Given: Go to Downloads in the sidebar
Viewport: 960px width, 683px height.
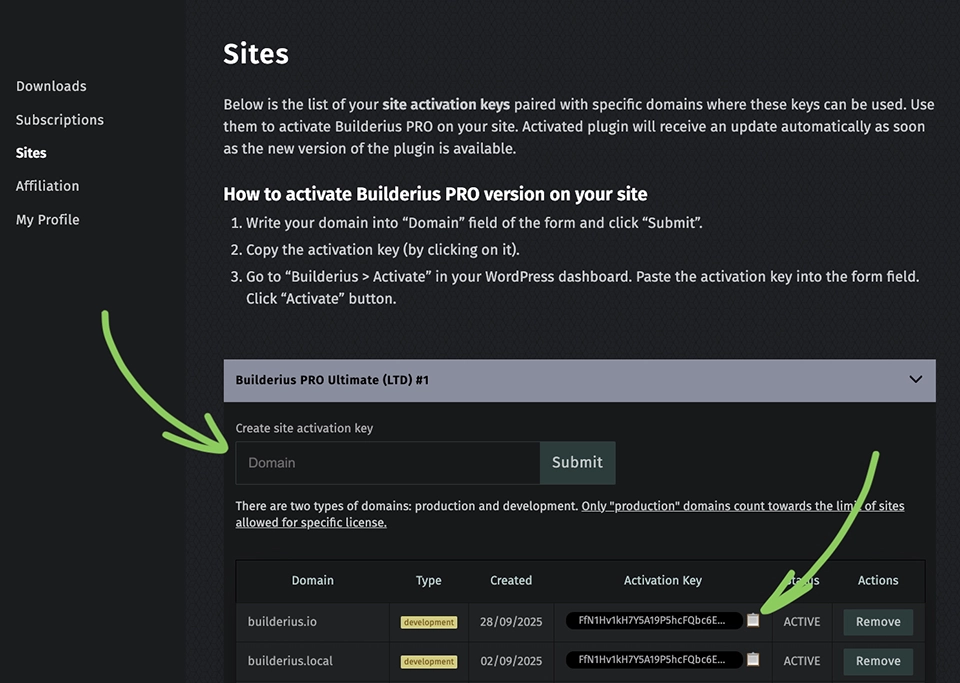Looking at the screenshot, I should (x=51, y=86).
